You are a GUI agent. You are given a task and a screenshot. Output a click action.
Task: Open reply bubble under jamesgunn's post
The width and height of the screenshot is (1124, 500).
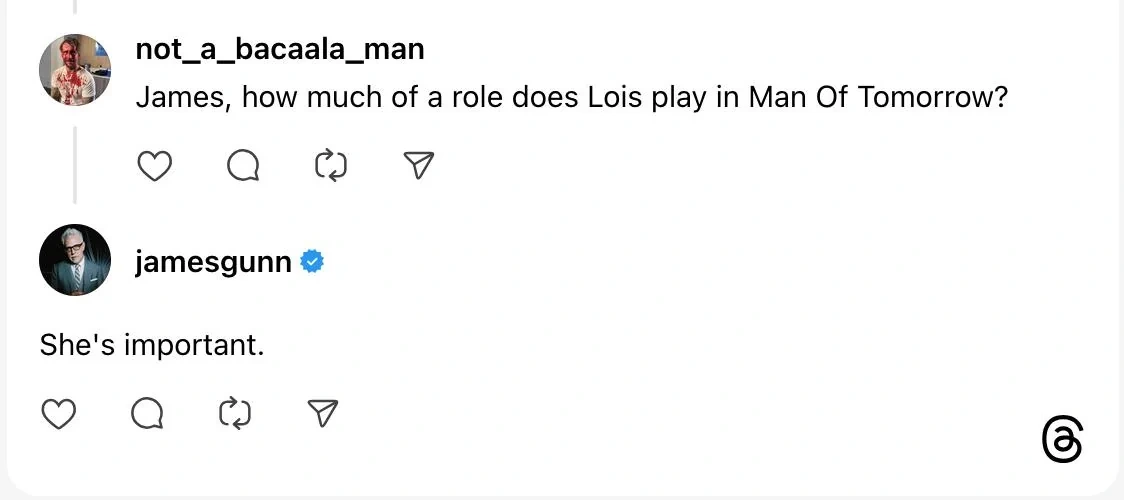click(x=147, y=413)
